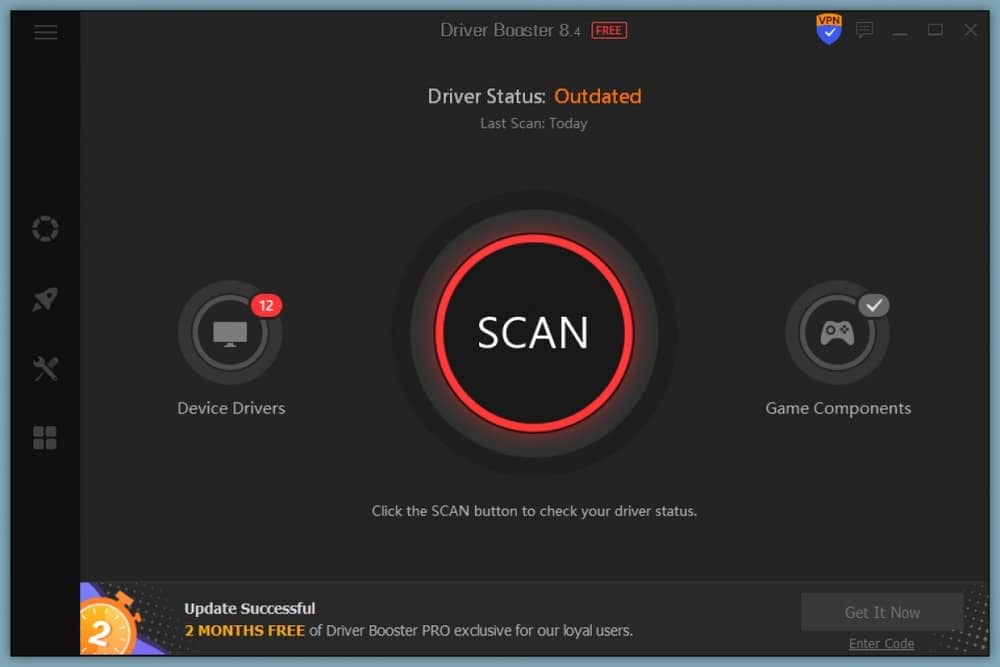Click the VPN shield icon
This screenshot has width=1000, height=667.
tap(828, 30)
